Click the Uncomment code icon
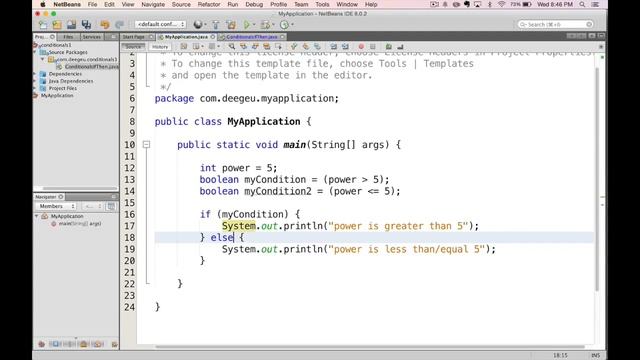This screenshot has width=640, height=360. [400, 47]
